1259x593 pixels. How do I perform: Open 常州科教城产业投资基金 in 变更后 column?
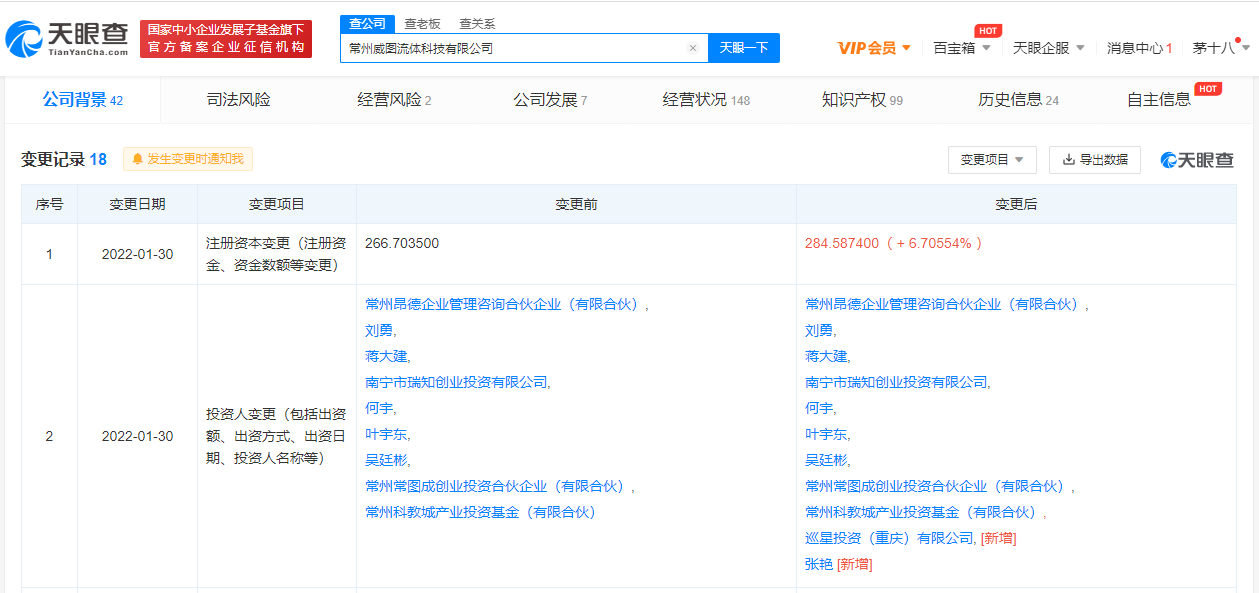point(923,512)
